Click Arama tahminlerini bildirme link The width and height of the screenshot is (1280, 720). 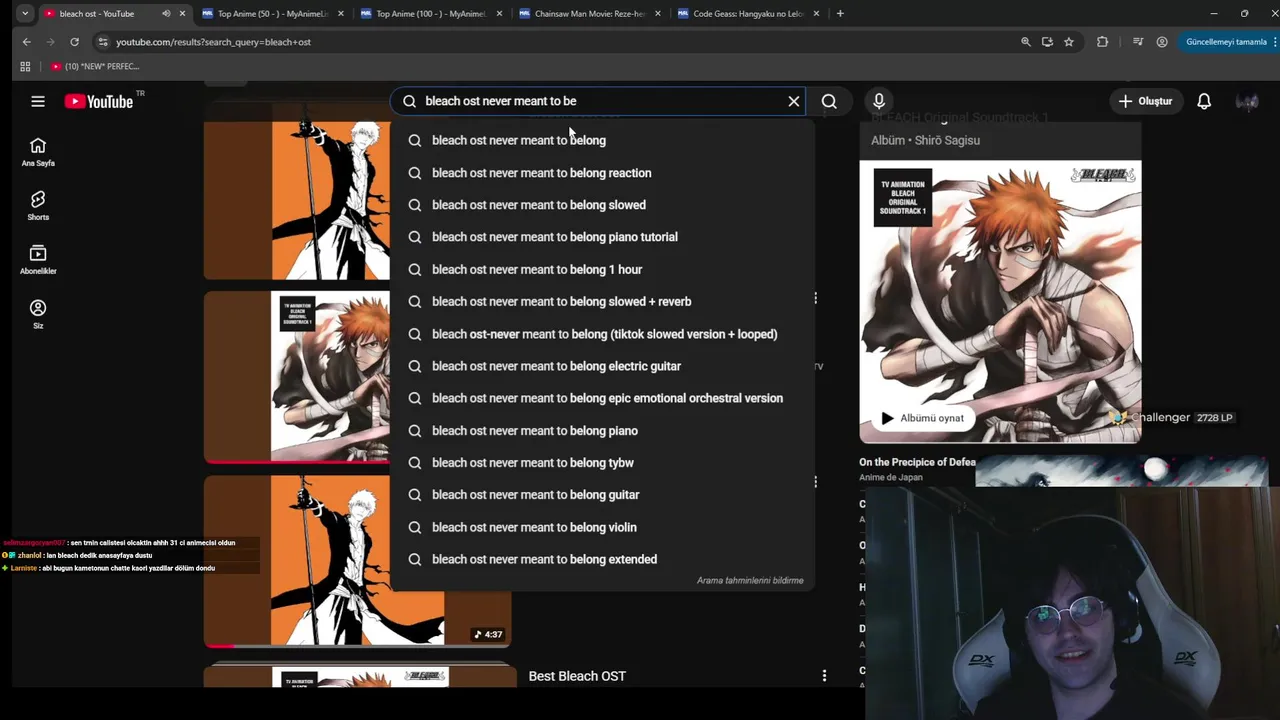click(x=750, y=580)
